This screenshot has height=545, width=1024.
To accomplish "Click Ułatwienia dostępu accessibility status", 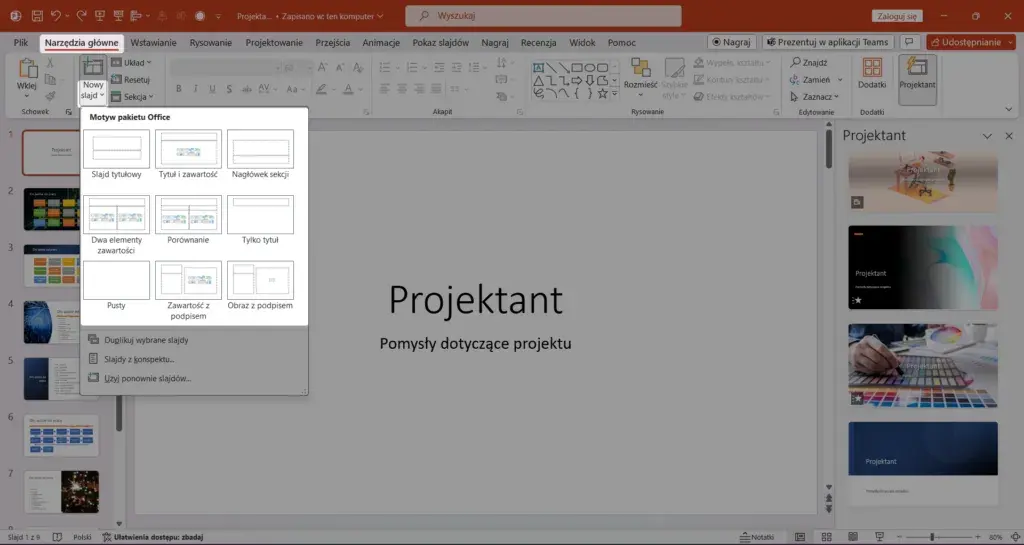I will [152, 537].
